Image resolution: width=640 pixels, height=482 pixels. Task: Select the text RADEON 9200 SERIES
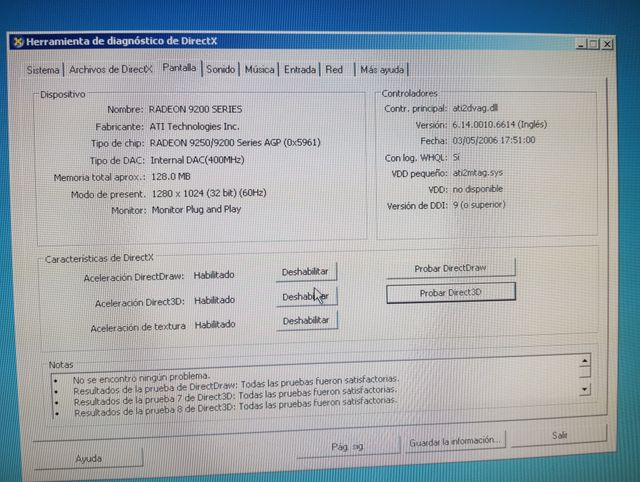[x=195, y=109]
